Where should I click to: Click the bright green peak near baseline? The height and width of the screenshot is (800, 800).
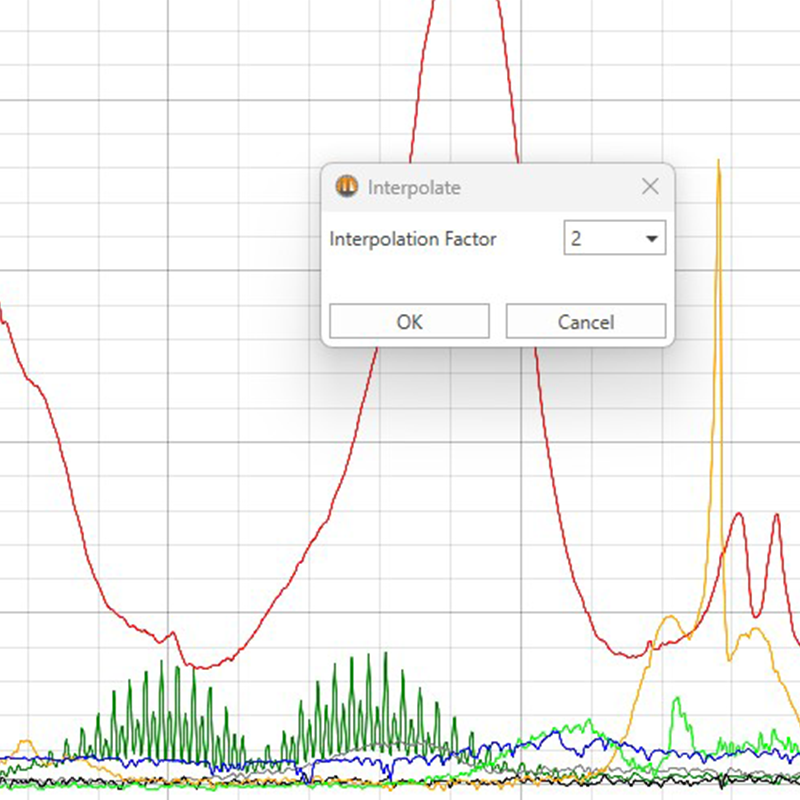click(x=678, y=700)
